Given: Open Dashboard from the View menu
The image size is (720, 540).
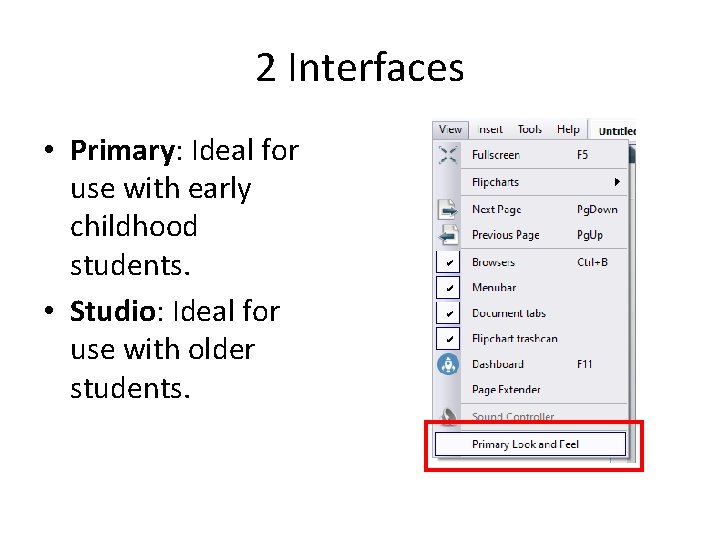Looking at the screenshot, I should tap(544, 365).
